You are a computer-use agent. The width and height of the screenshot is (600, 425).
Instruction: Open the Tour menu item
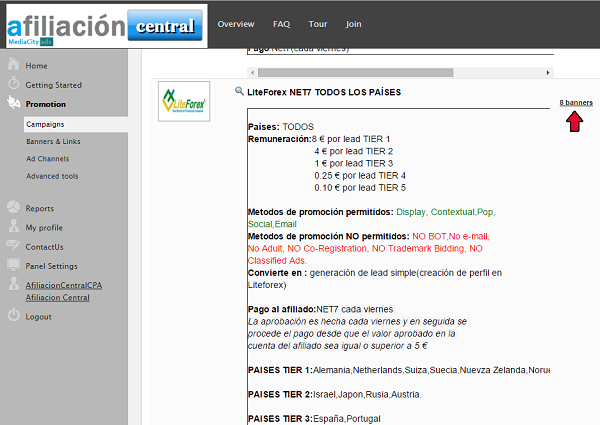[318, 24]
